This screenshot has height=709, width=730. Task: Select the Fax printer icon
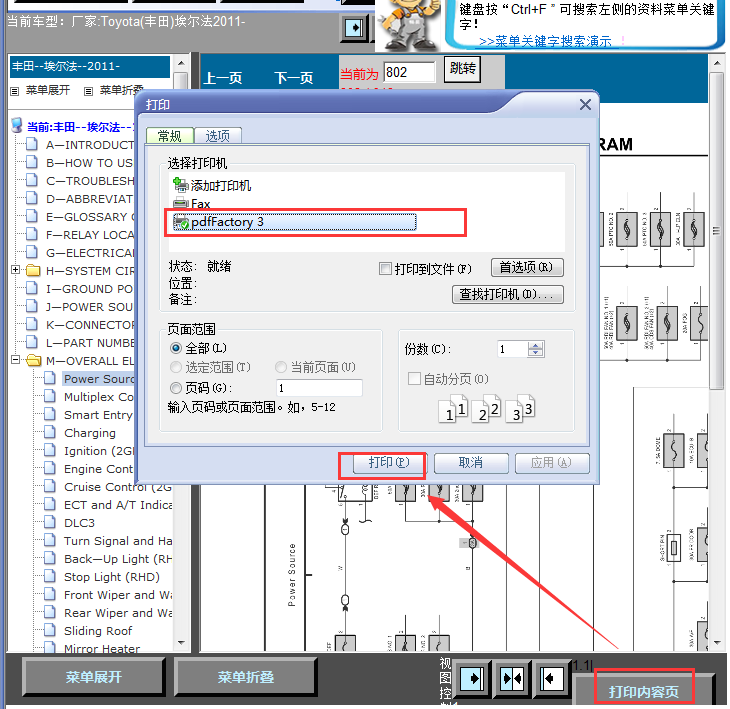tap(180, 203)
